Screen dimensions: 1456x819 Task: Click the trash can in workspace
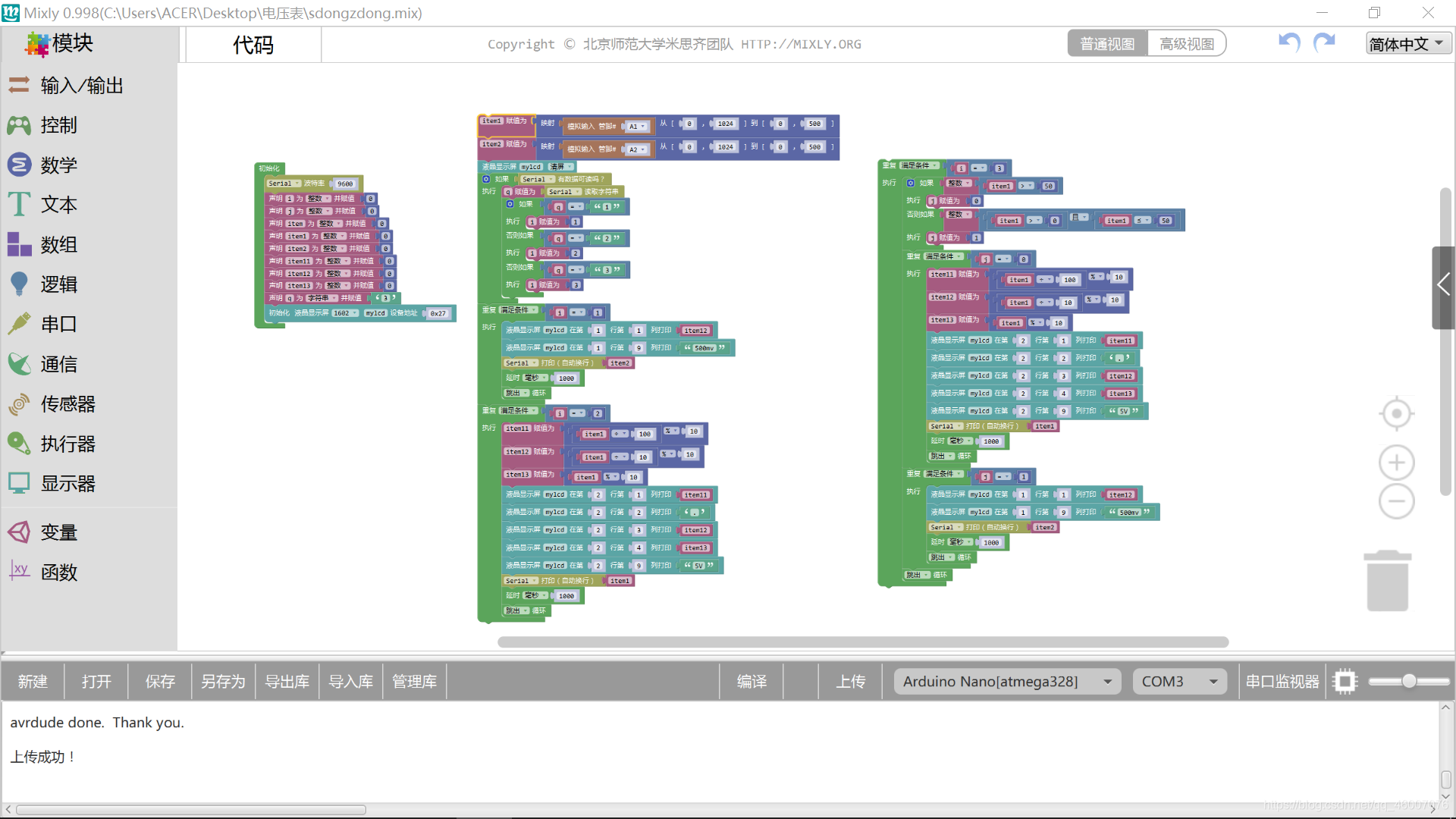tap(1387, 581)
